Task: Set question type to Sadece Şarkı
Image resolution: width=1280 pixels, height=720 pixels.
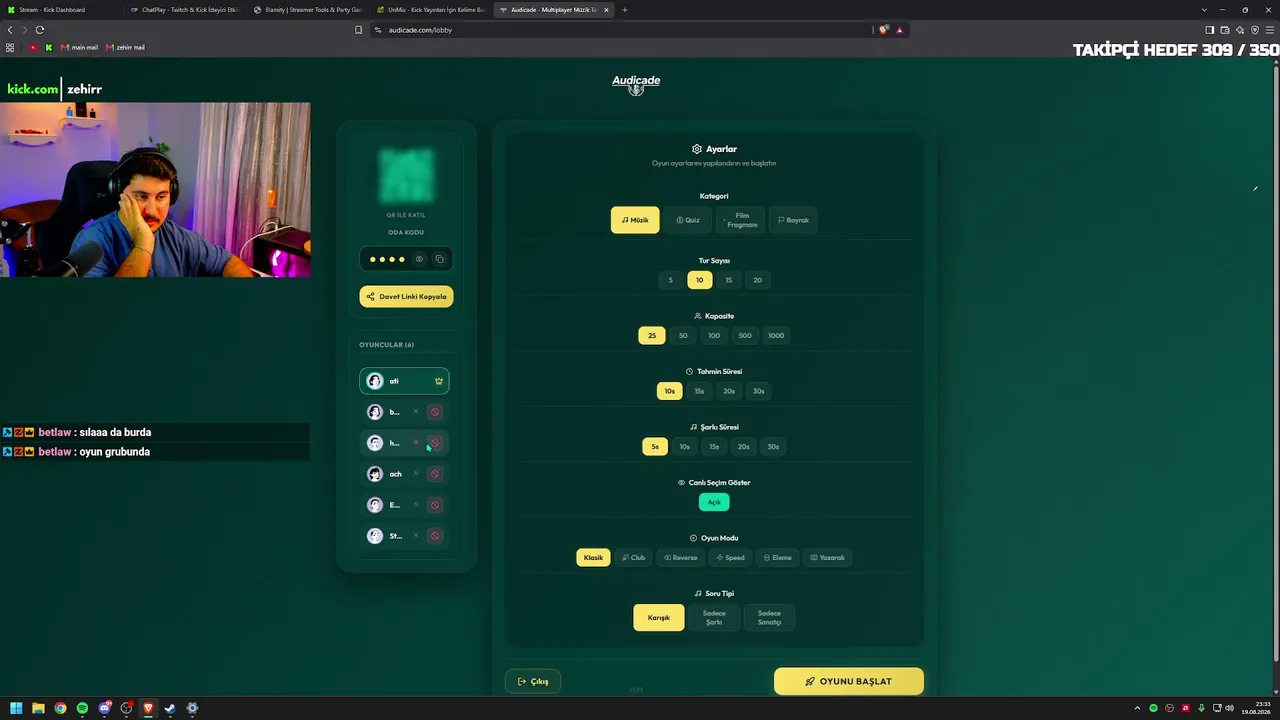Action: [x=714, y=618]
